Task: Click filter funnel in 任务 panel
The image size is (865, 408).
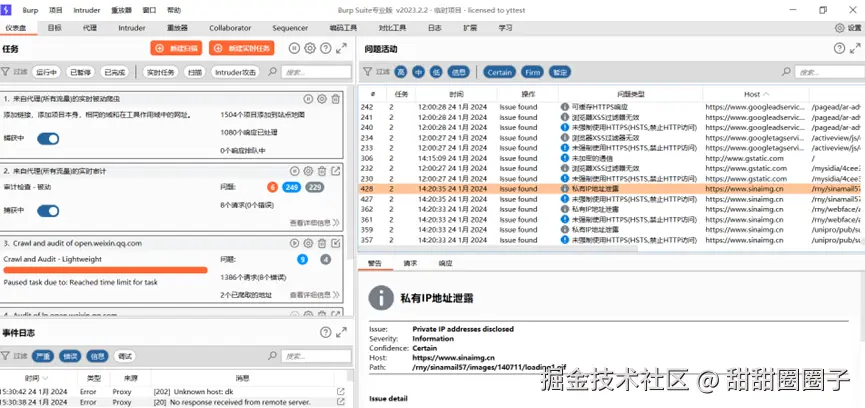Action: (x=5, y=72)
